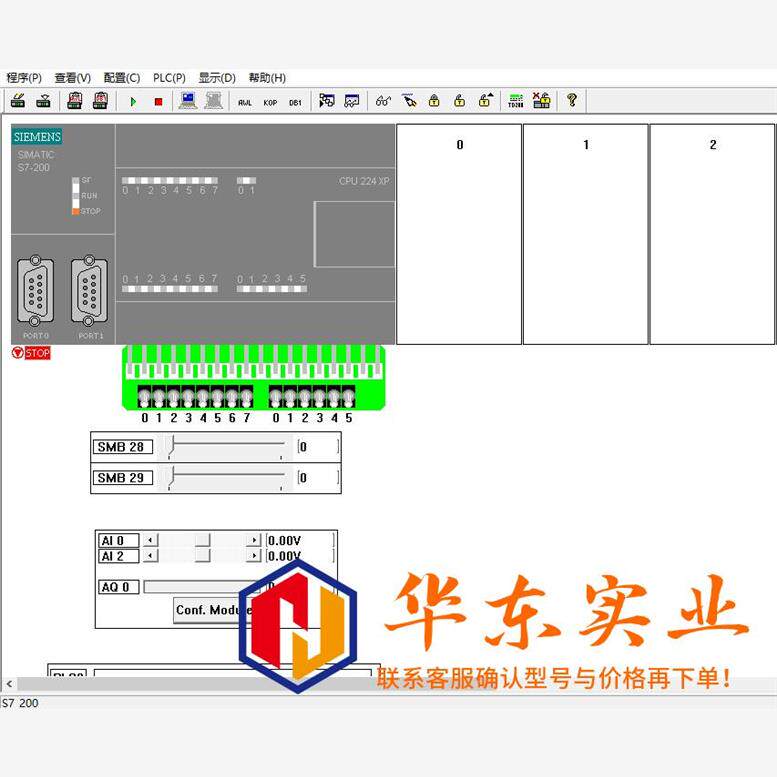
Task: Stop the PLC with the red Stop icon
Action: tap(159, 102)
